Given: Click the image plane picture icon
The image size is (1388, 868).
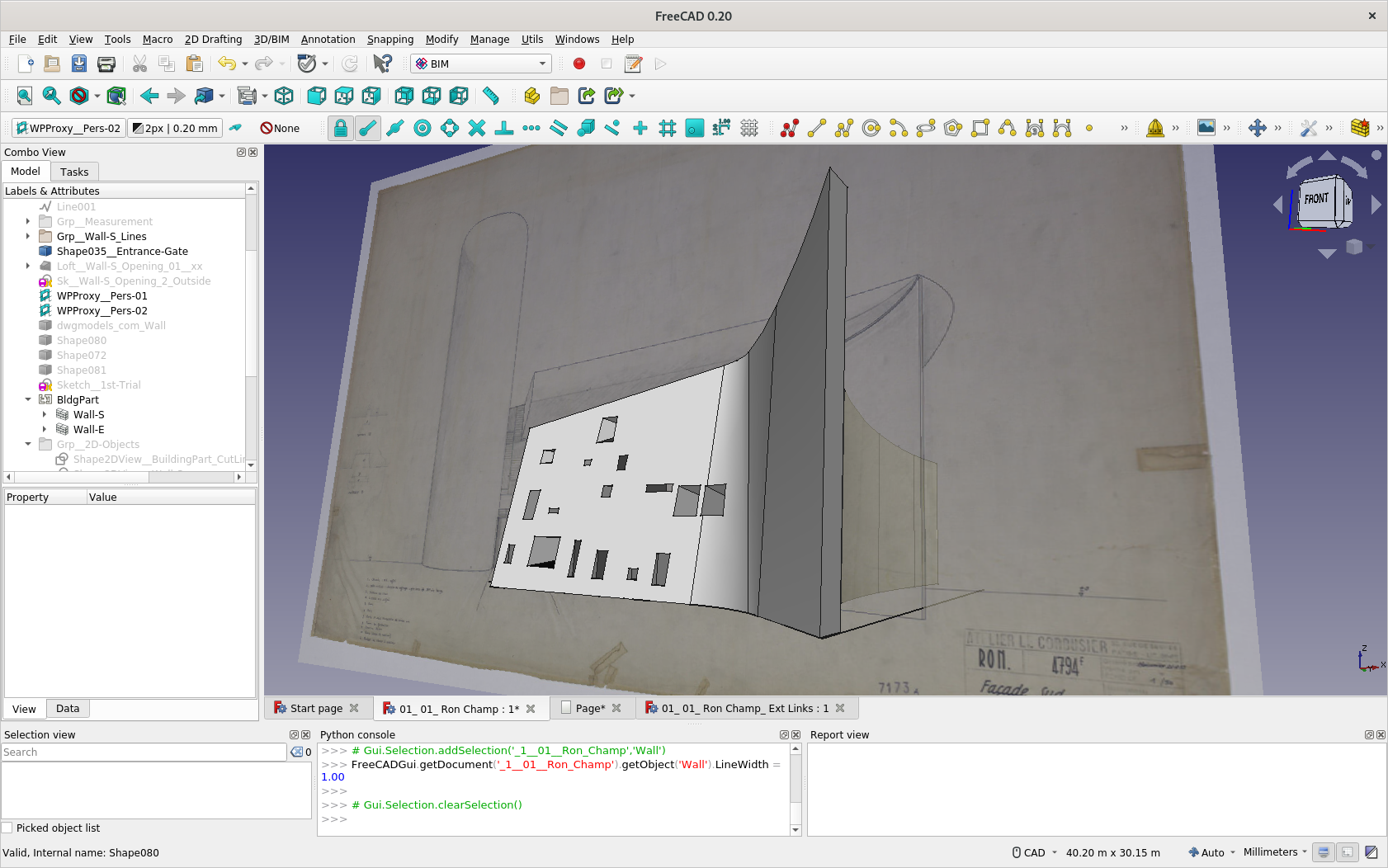Looking at the screenshot, I should coord(1206,127).
